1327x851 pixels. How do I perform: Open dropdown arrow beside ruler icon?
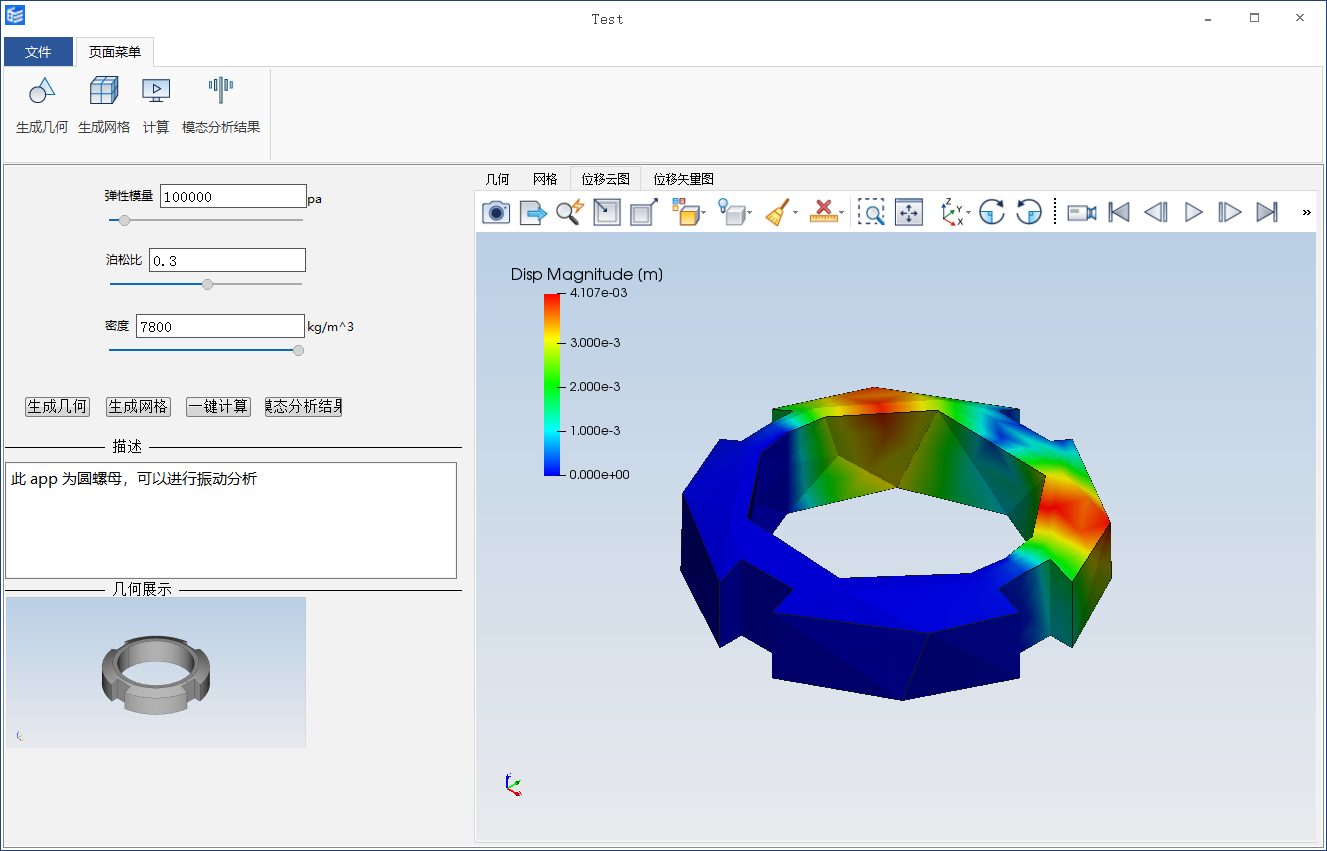pos(842,212)
